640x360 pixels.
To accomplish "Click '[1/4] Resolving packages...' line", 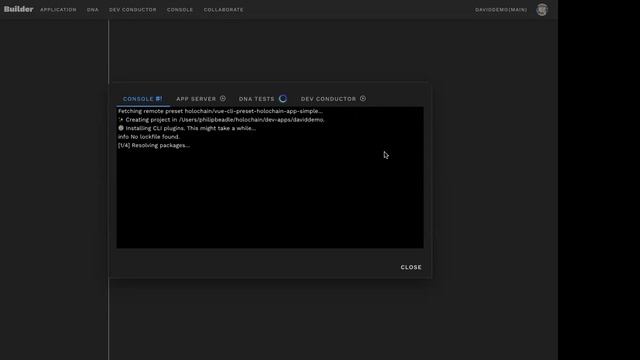I will 154,145.
